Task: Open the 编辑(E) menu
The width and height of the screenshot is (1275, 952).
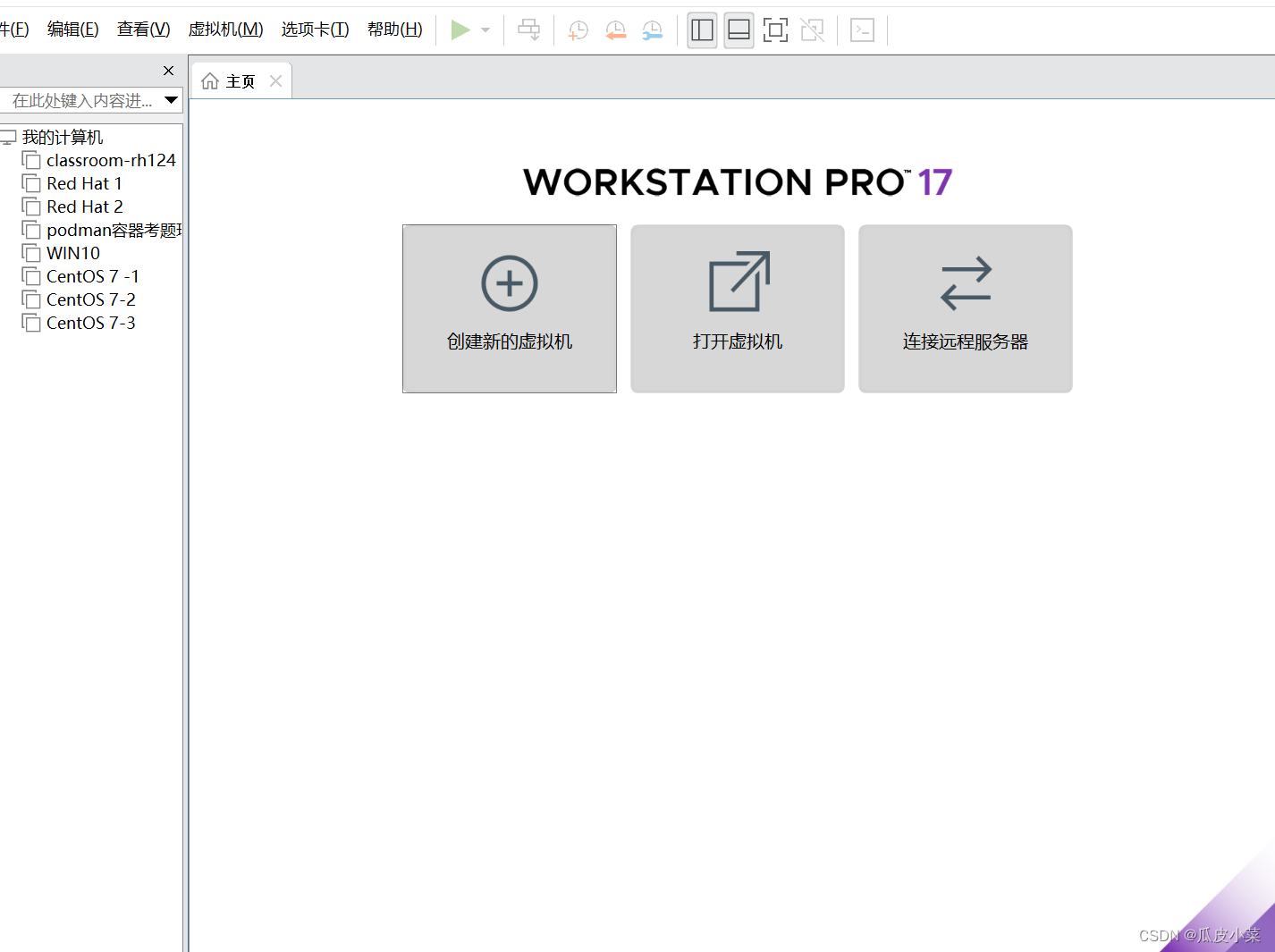Action: click(x=73, y=29)
